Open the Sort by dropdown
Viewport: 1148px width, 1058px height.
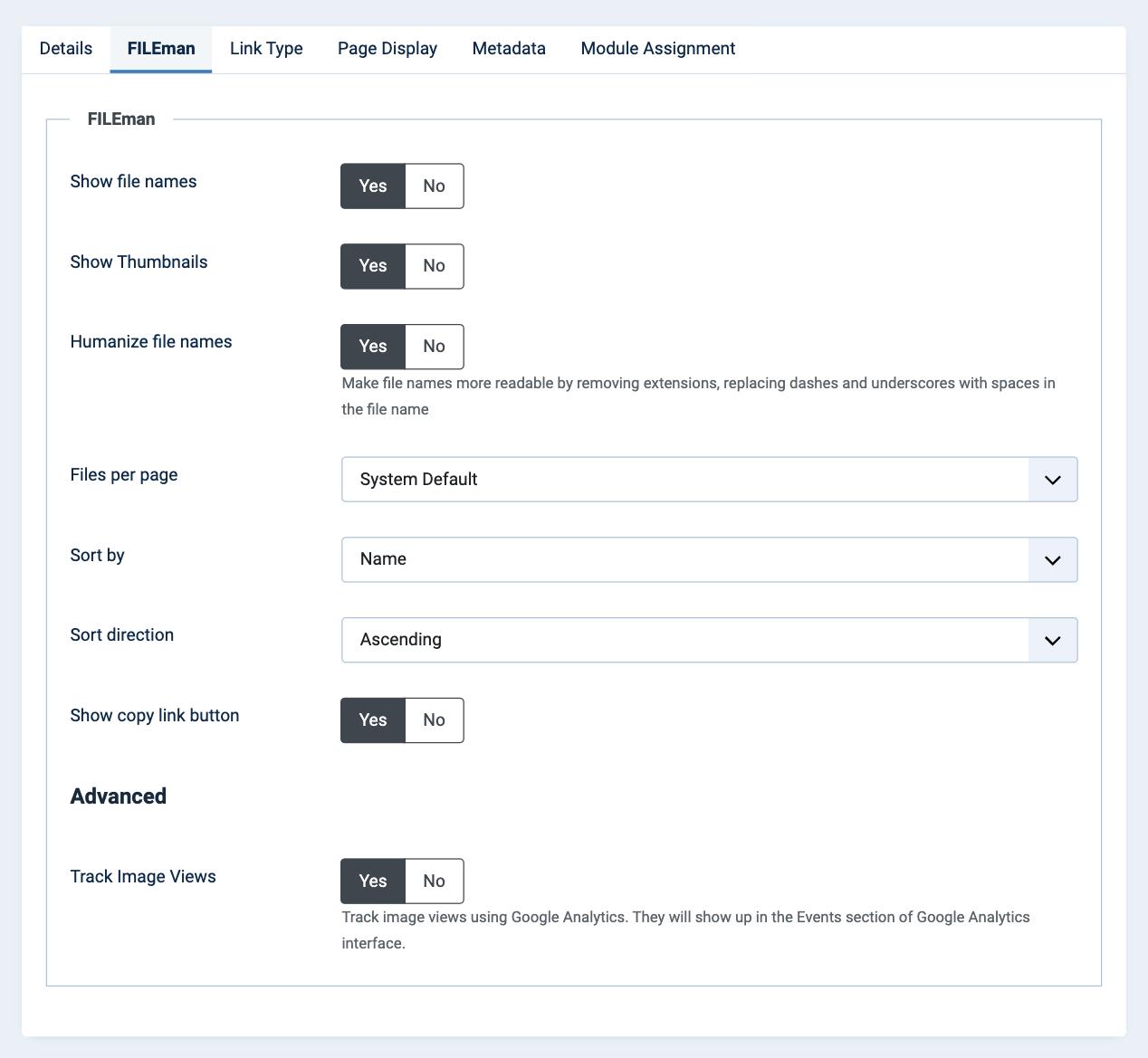tap(709, 559)
